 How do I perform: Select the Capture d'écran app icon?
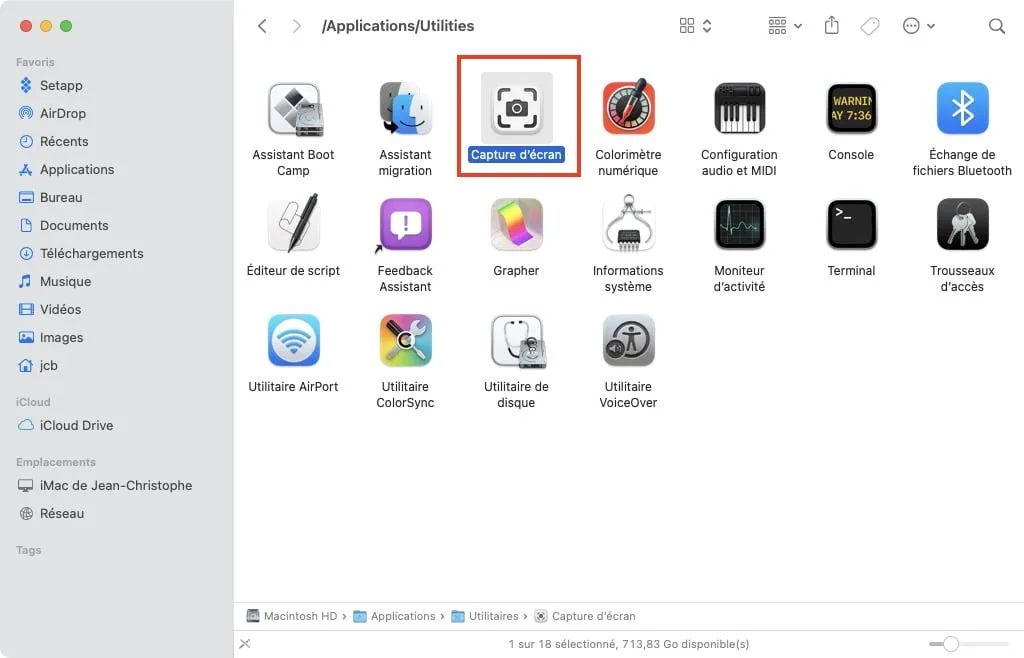[x=517, y=108]
